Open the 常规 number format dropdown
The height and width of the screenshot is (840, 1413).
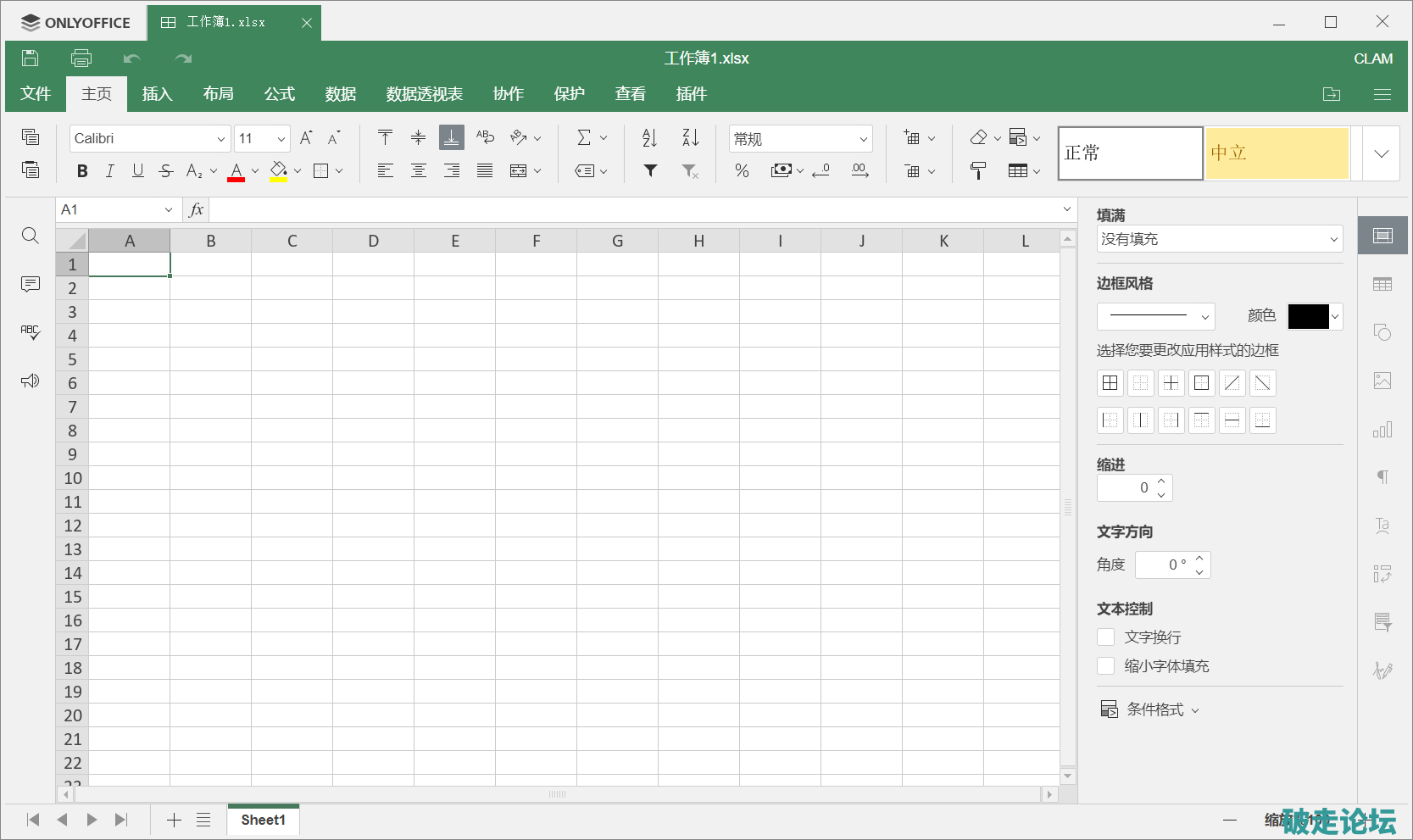click(x=800, y=138)
